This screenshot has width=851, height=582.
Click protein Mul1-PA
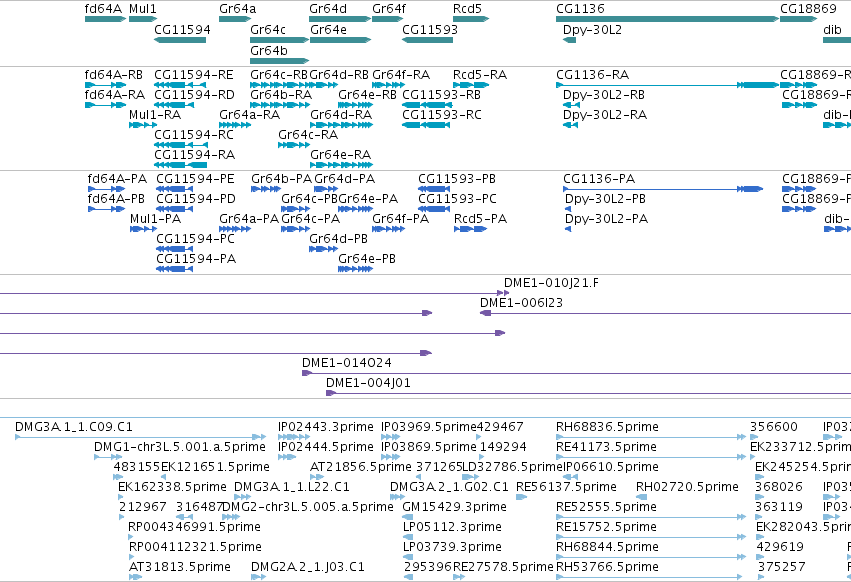pyautogui.click(x=143, y=229)
